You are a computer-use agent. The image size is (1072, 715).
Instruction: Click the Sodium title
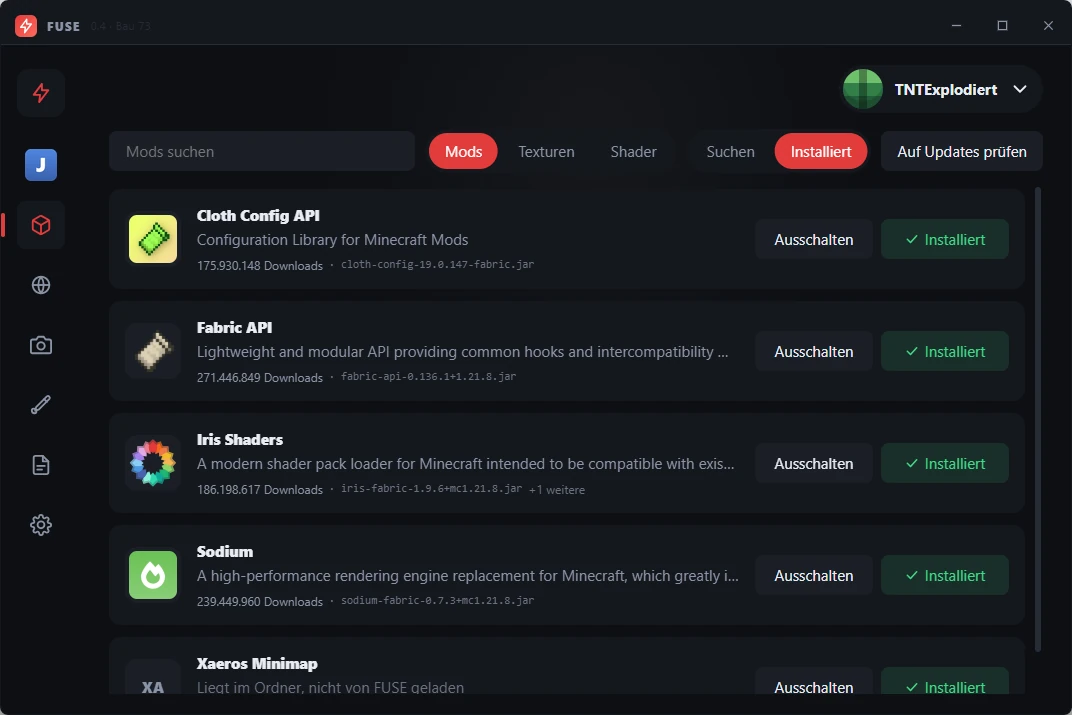pos(225,552)
